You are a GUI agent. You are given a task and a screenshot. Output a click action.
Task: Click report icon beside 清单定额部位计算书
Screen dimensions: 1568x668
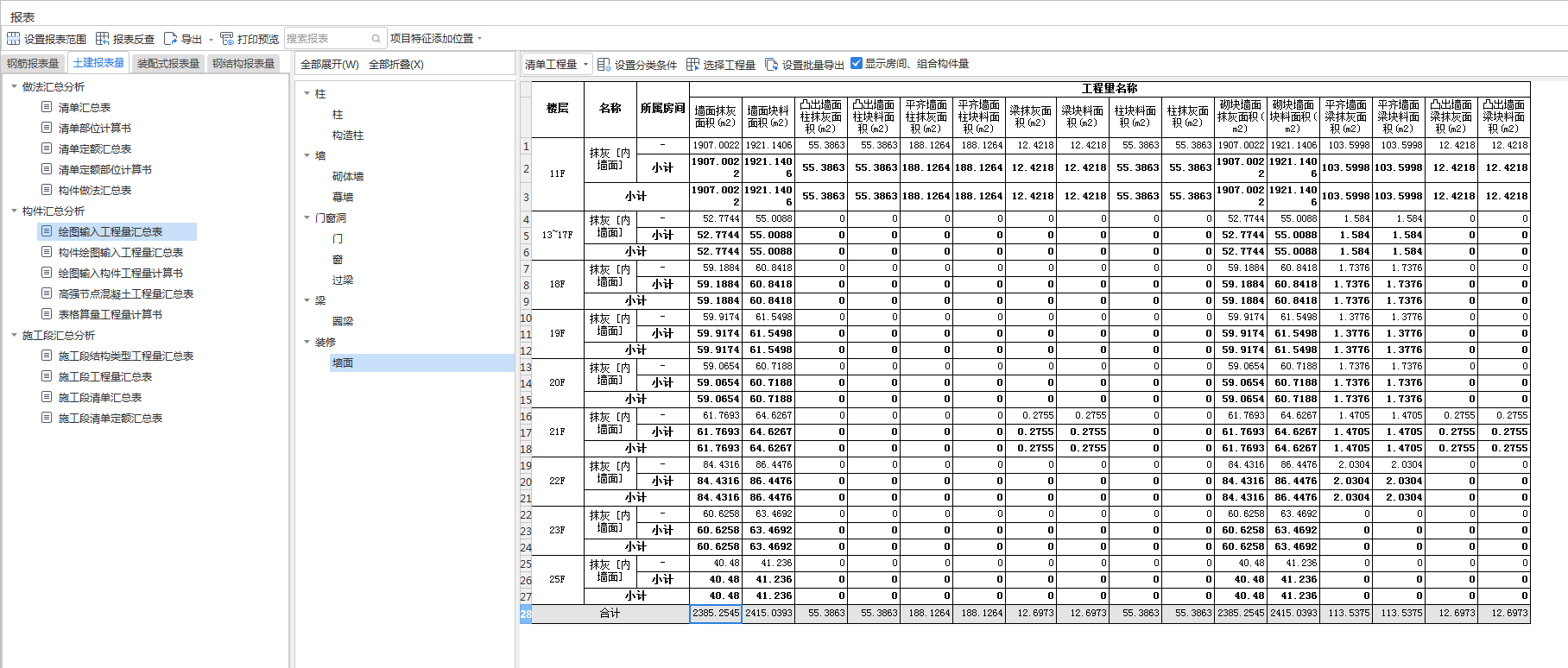[47, 169]
